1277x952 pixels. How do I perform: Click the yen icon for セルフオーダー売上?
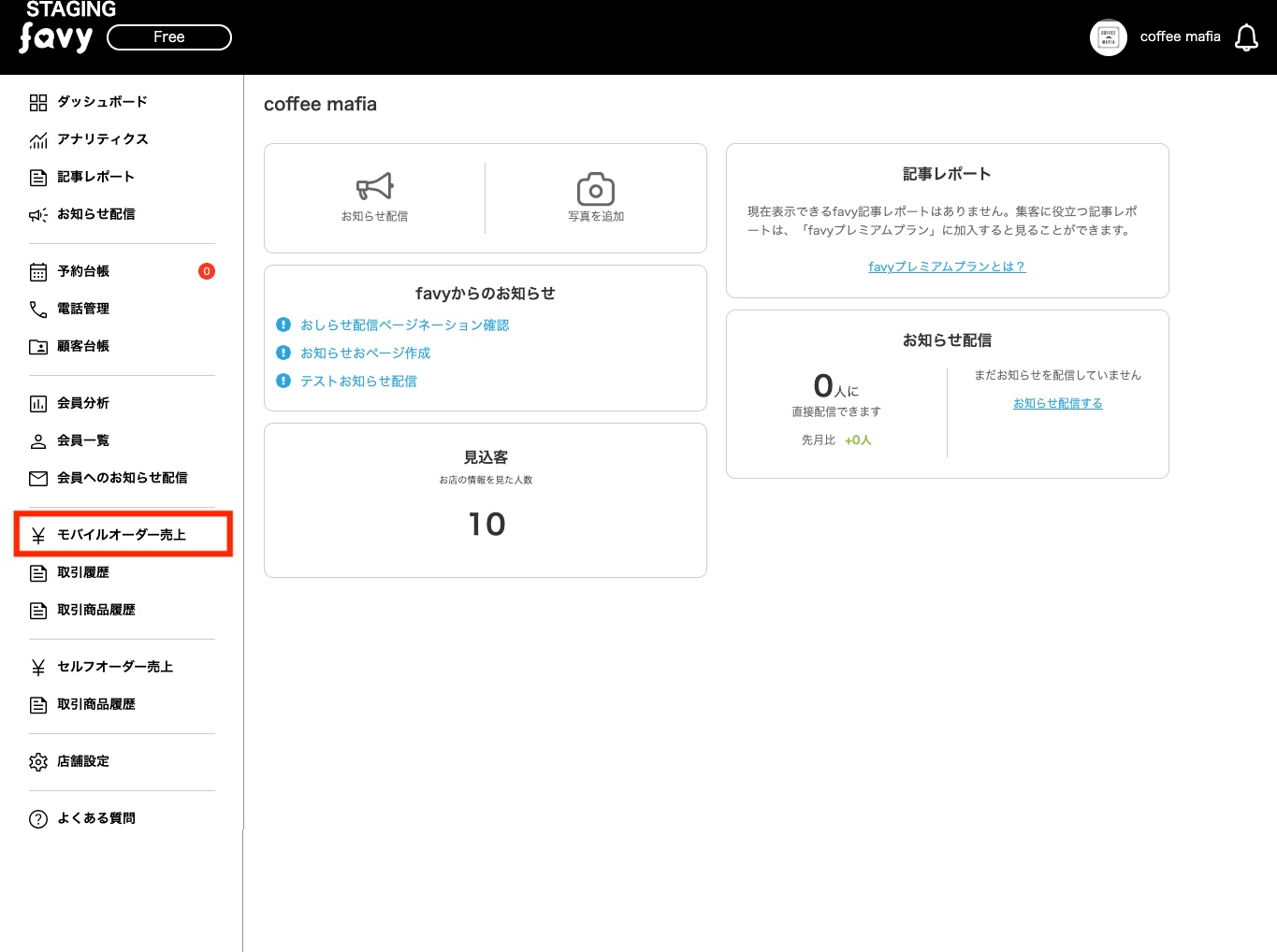38,668
